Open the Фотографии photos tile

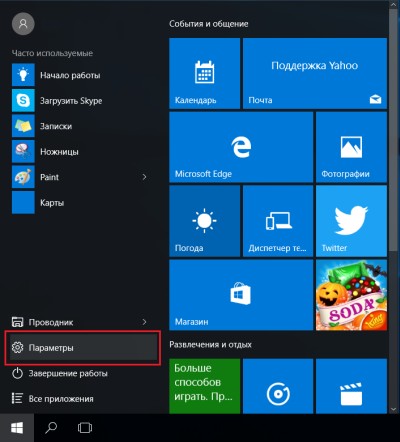351,147
